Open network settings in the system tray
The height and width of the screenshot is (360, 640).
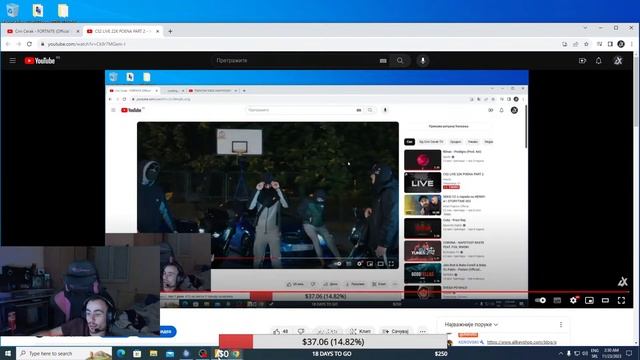[x=577, y=353]
